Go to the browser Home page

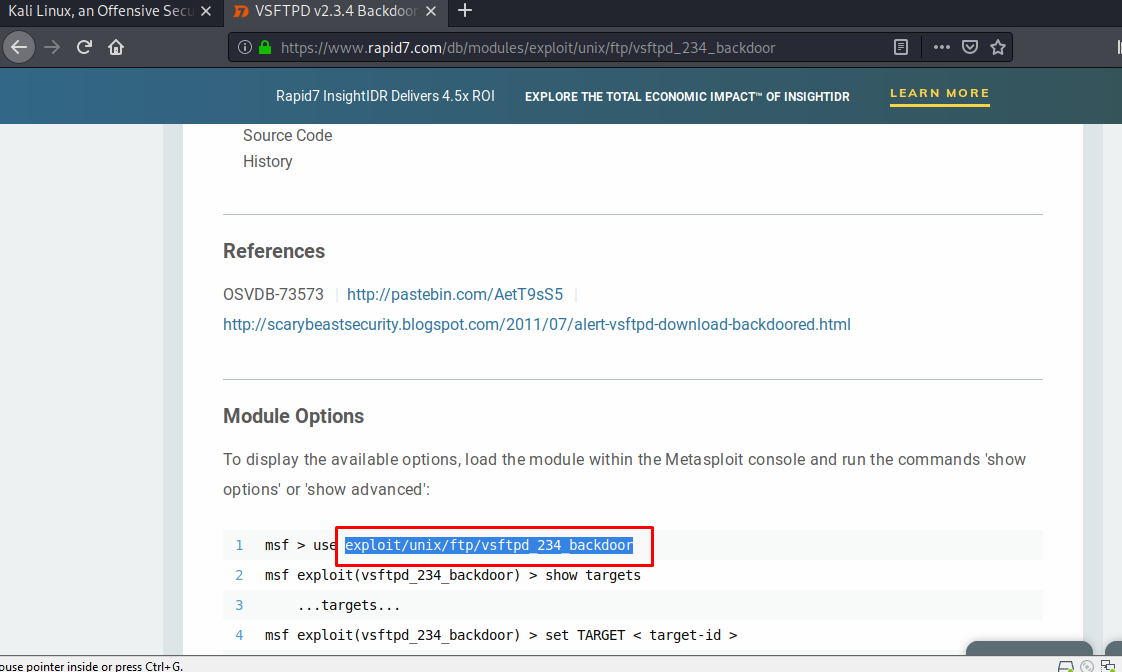116,47
